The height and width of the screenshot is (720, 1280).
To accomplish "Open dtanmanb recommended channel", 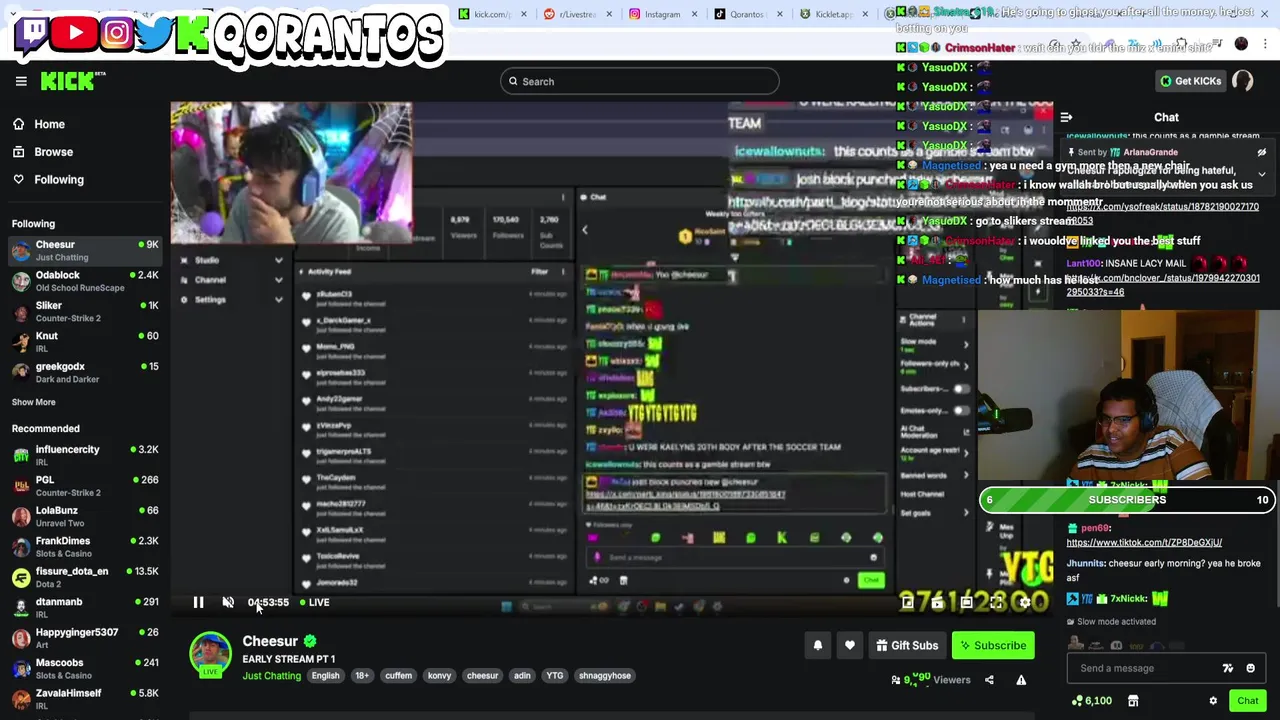I will pos(85,607).
